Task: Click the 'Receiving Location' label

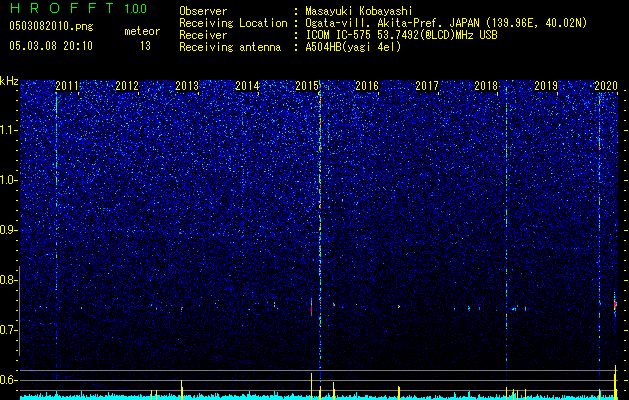Action: 233,23
